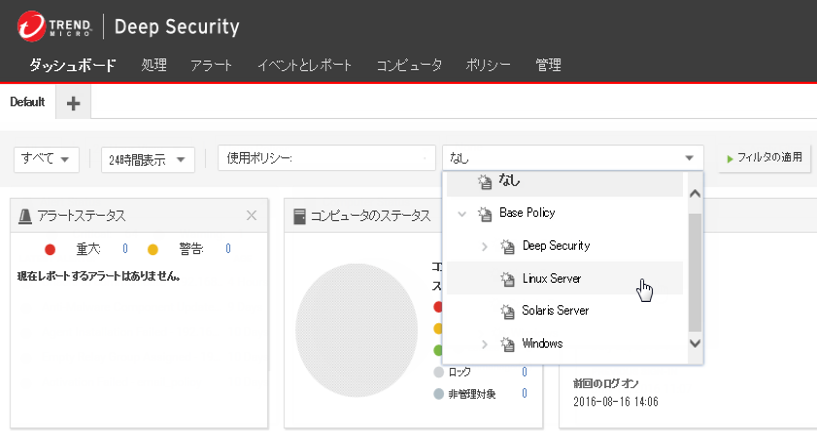Open the 使用ポリシー filter type dropdown
The image size is (817, 435).
pyautogui.click(x=325, y=158)
